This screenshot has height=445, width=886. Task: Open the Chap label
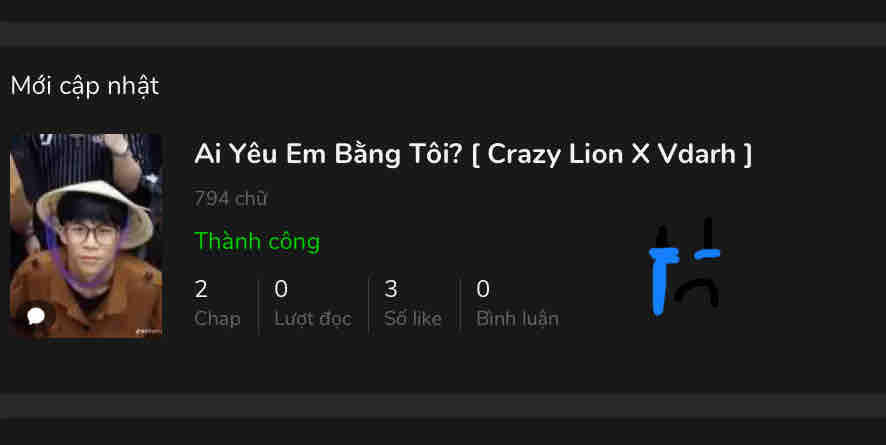[x=218, y=319]
